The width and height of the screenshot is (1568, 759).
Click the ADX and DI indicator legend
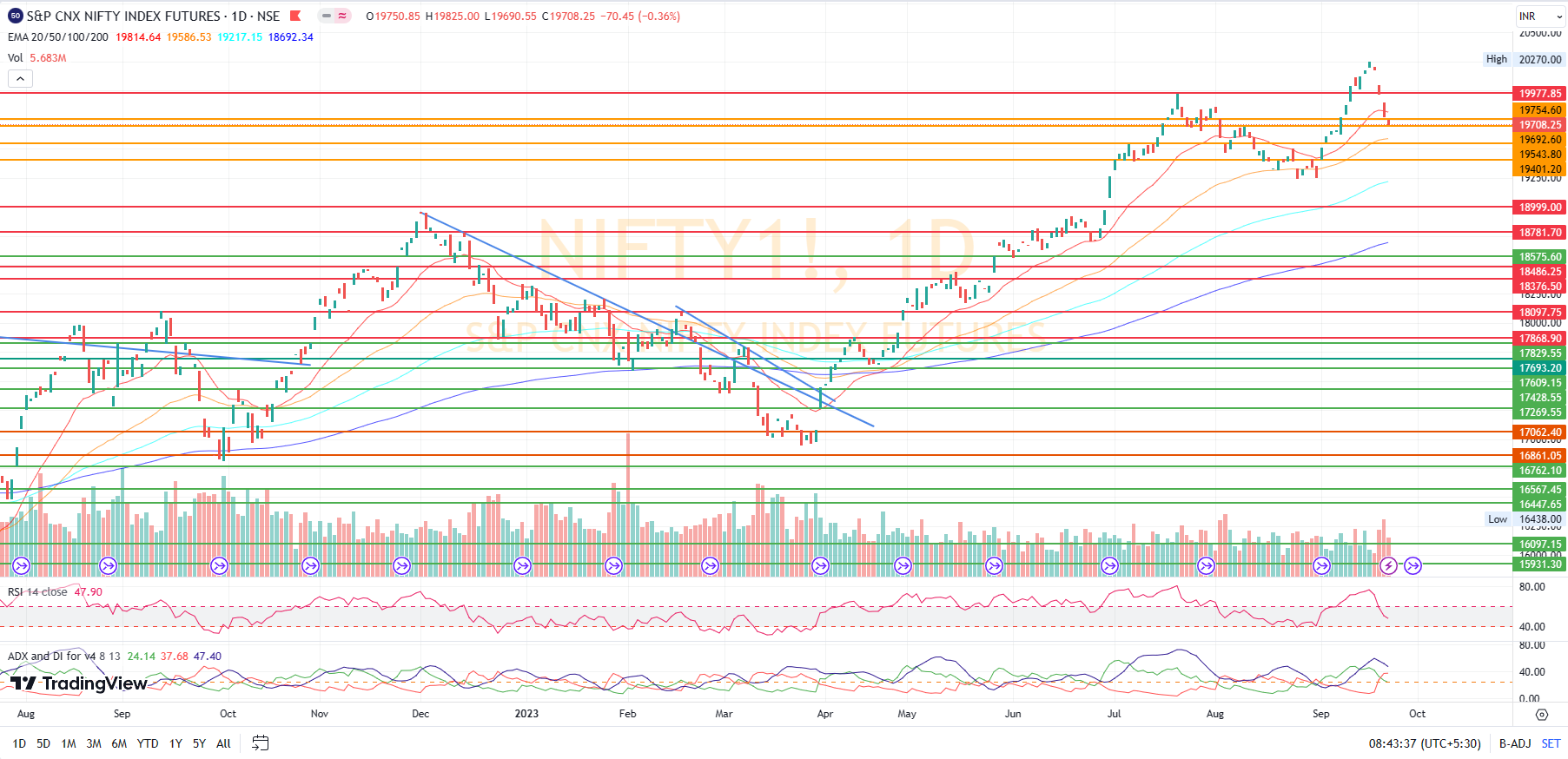(x=64, y=657)
